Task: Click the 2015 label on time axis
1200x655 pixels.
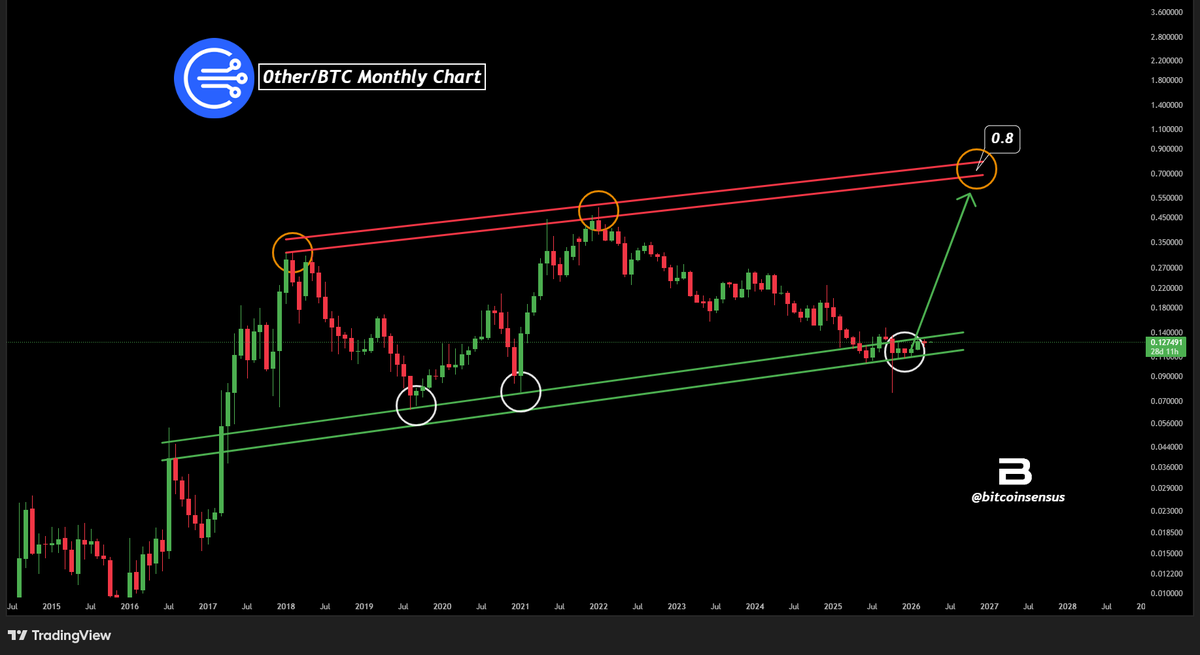Action: 51,606
